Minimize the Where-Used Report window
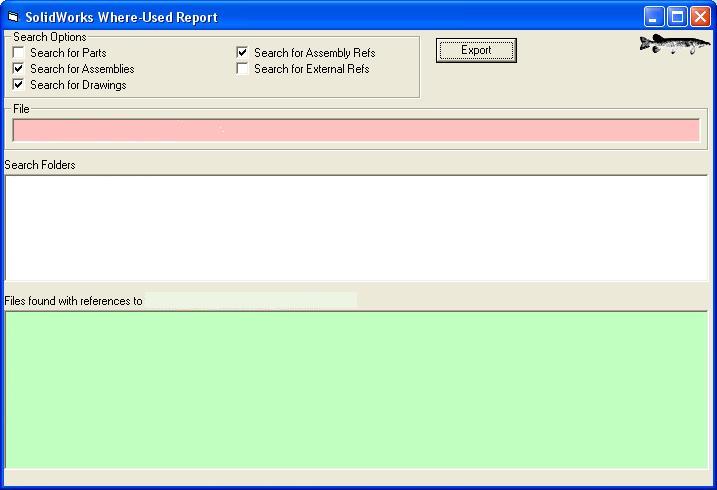The width and height of the screenshot is (717, 490). [x=654, y=17]
